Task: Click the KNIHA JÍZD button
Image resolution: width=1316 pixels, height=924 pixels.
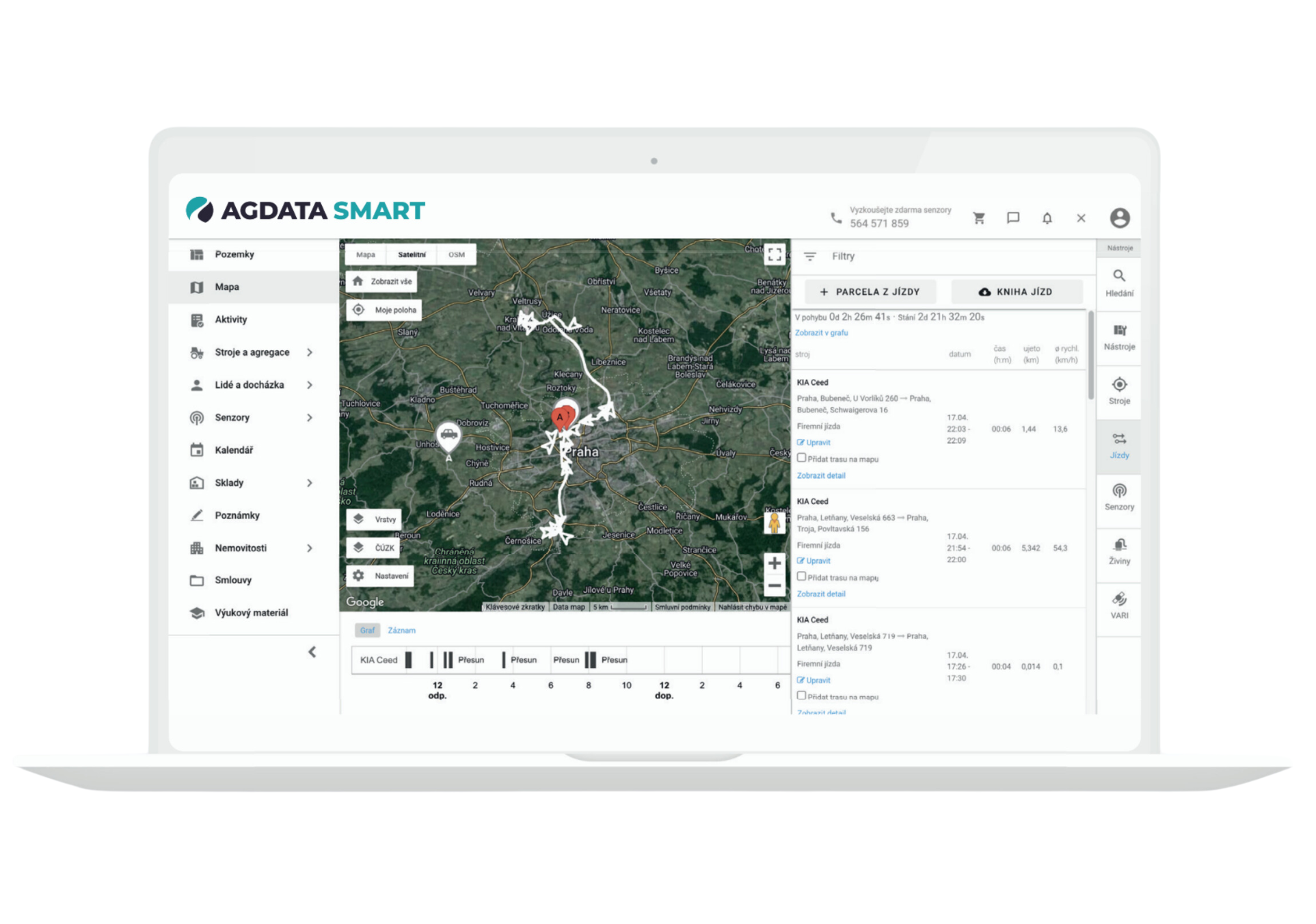Action: [1016, 292]
